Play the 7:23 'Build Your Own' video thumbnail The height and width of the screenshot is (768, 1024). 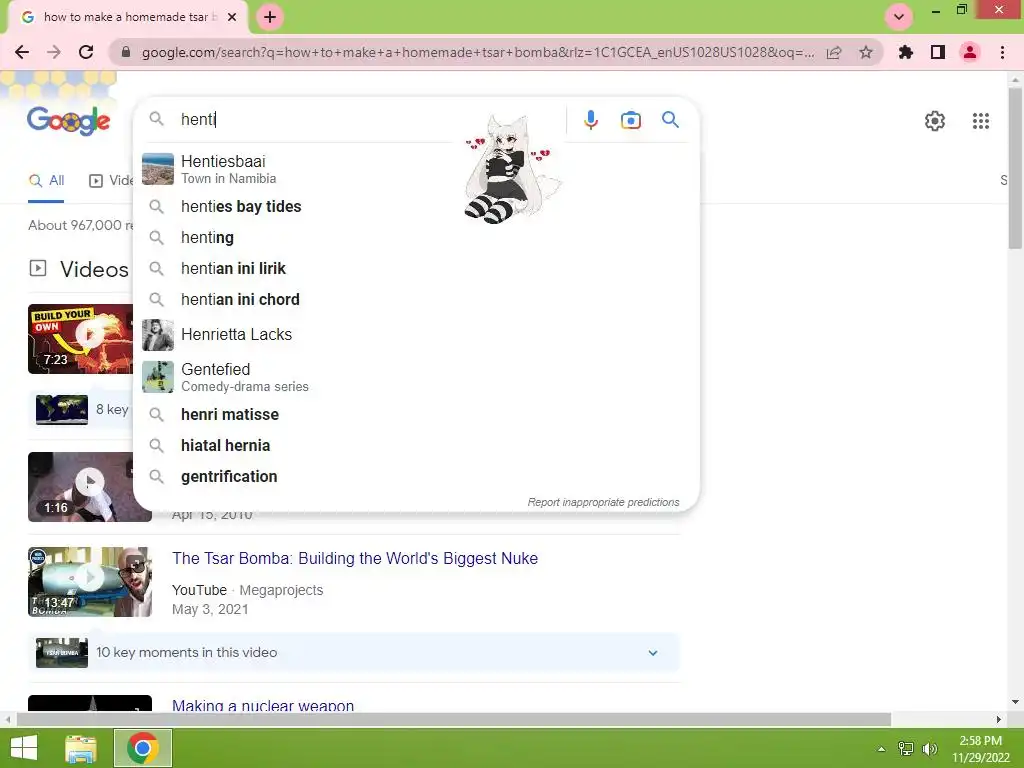coord(80,339)
